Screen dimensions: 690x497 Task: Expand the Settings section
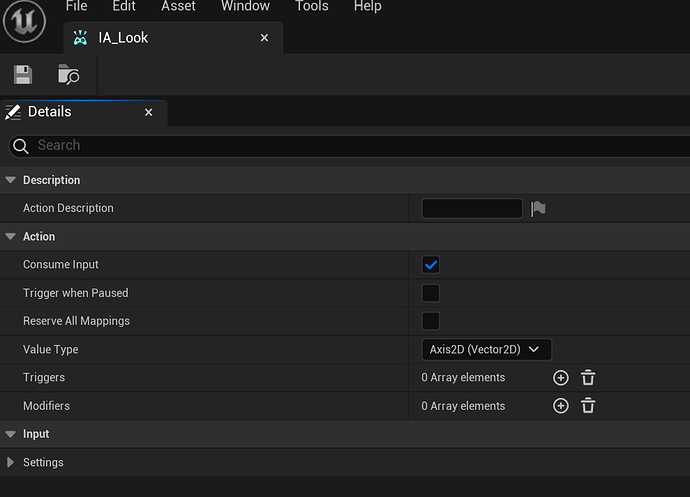click(11, 462)
